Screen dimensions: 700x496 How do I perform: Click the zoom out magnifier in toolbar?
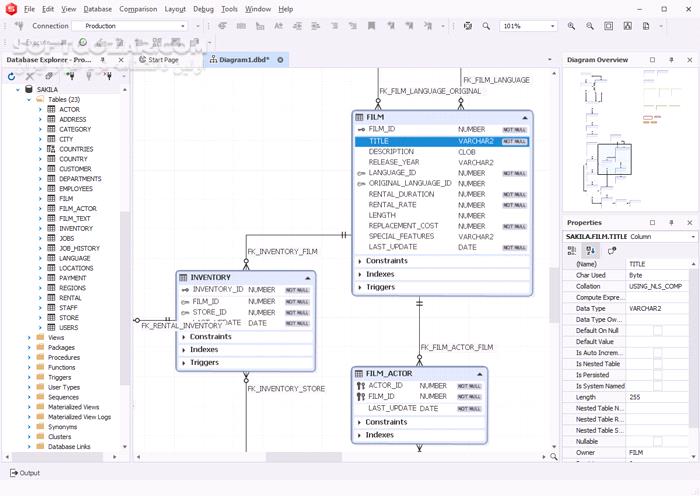coord(590,26)
